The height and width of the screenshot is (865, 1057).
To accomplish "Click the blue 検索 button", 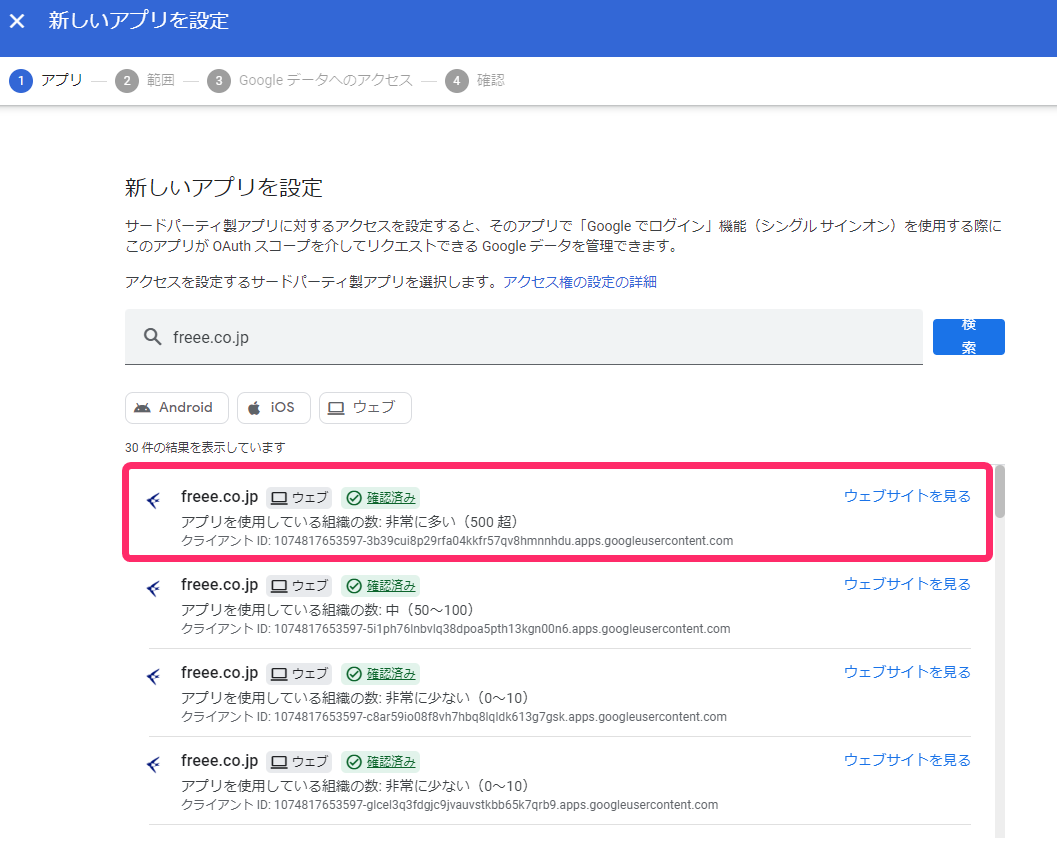I will 969,336.
